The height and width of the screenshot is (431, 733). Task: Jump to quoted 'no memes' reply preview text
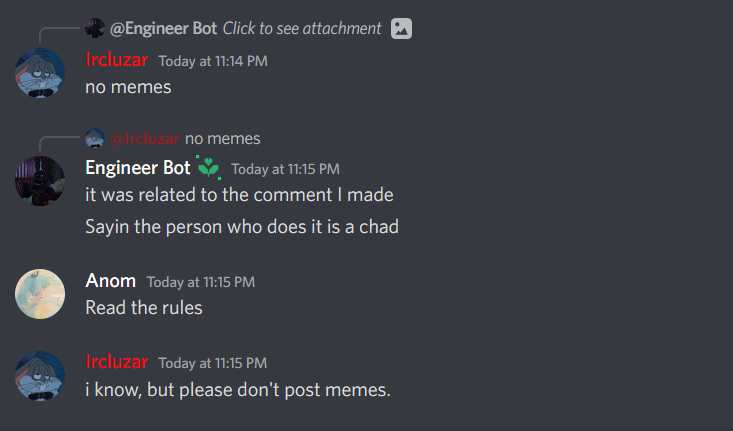point(223,138)
